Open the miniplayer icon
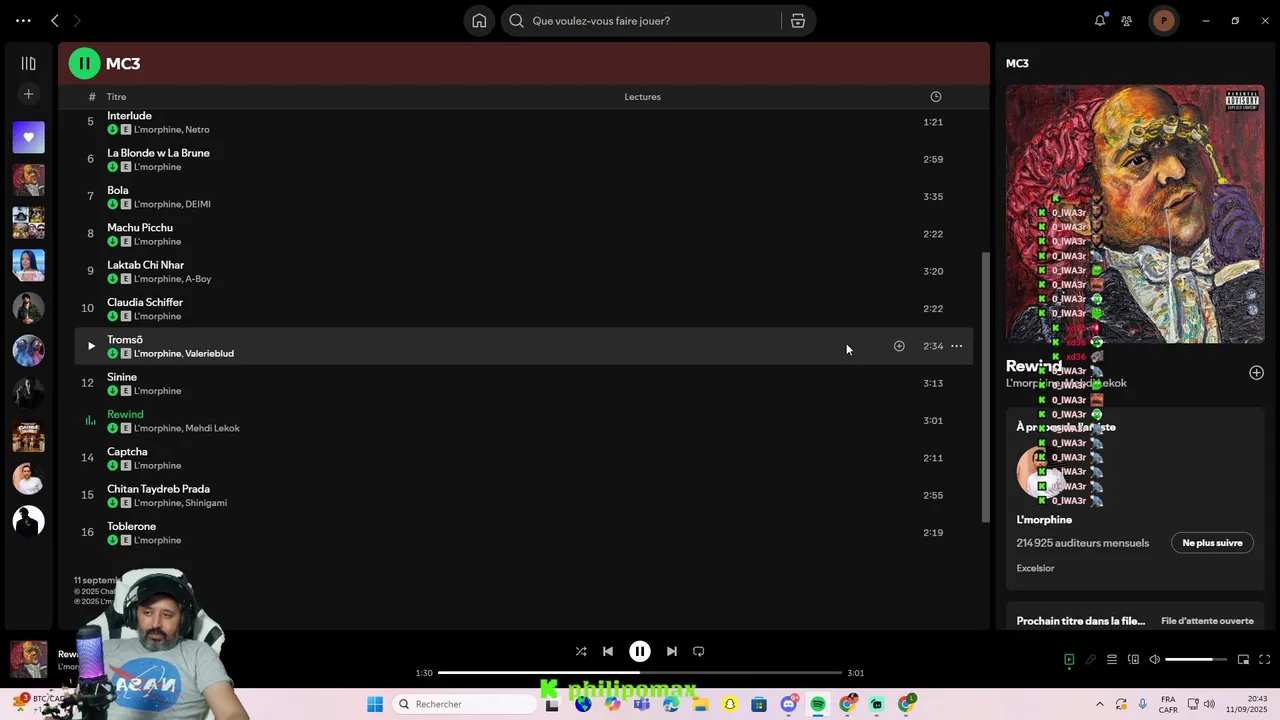This screenshot has width=1280, height=720. point(1243,659)
